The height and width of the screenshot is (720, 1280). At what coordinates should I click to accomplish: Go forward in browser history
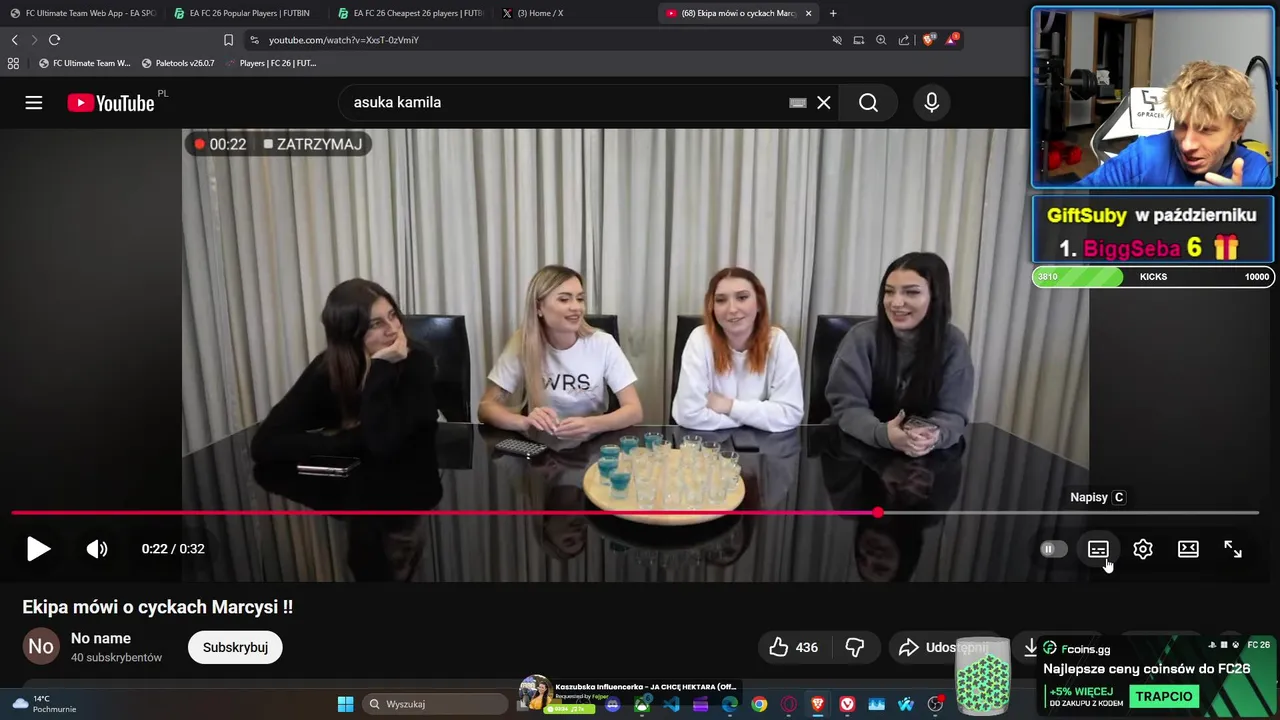tap(34, 40)
